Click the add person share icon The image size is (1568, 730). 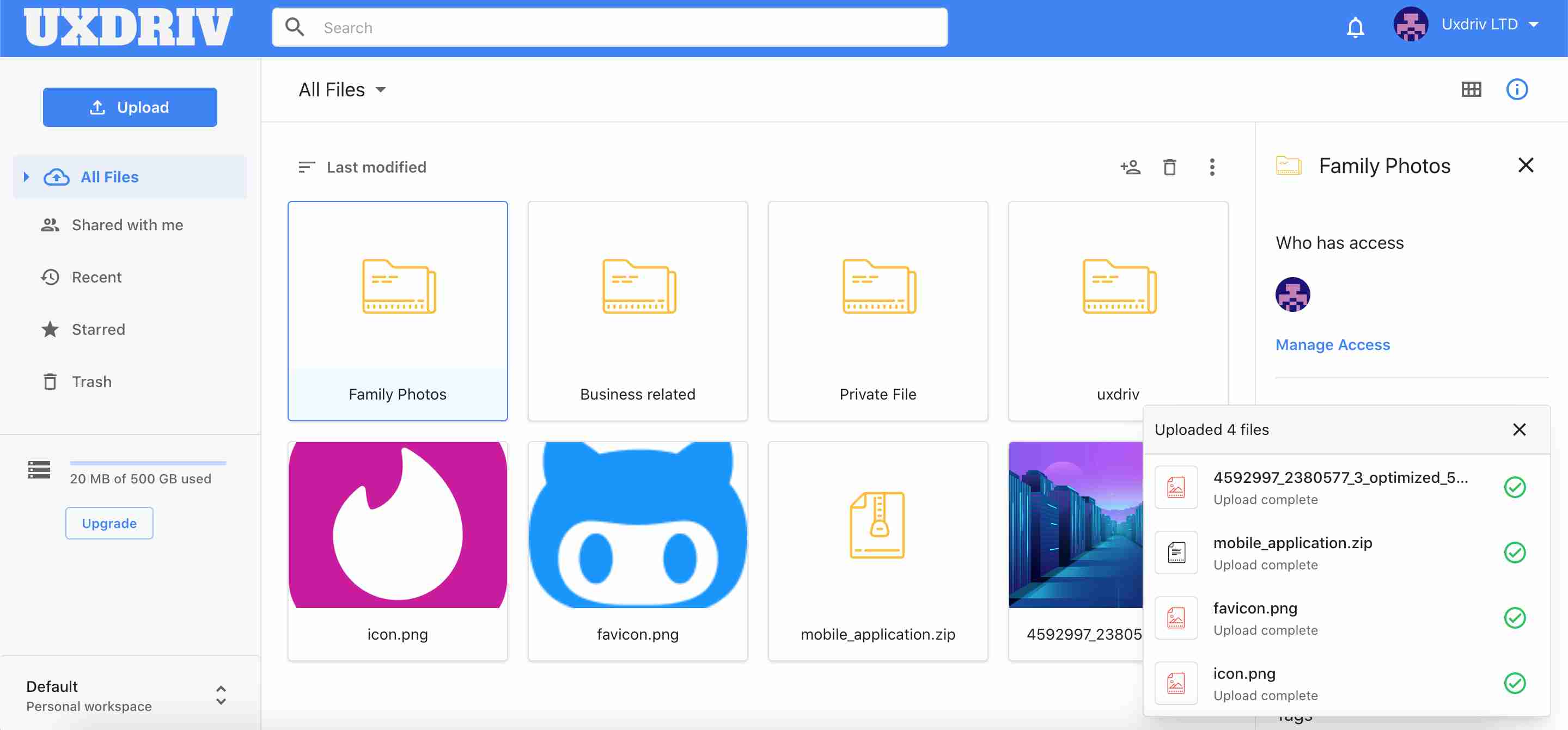(1130, 167)
